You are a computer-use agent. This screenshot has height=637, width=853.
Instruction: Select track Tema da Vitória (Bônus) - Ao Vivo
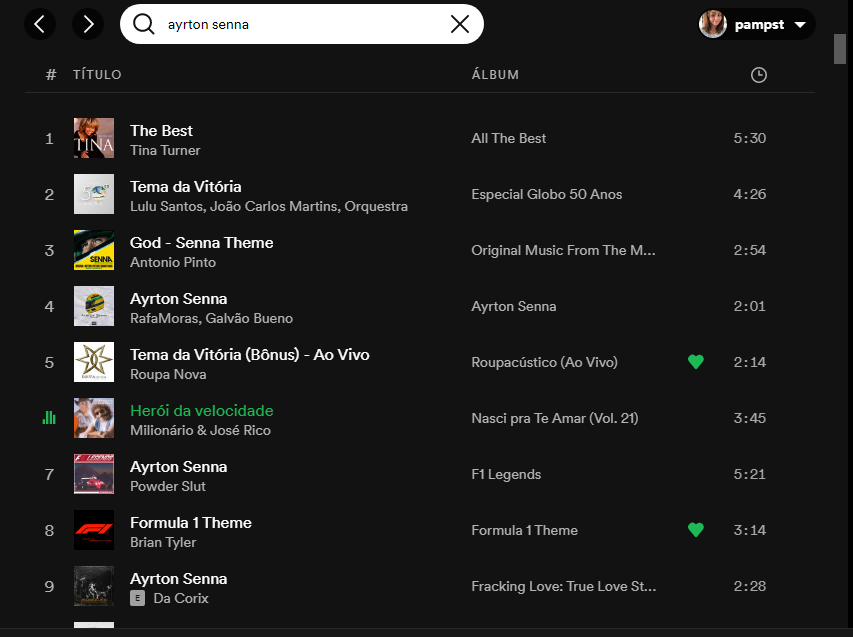click(250, 355)
